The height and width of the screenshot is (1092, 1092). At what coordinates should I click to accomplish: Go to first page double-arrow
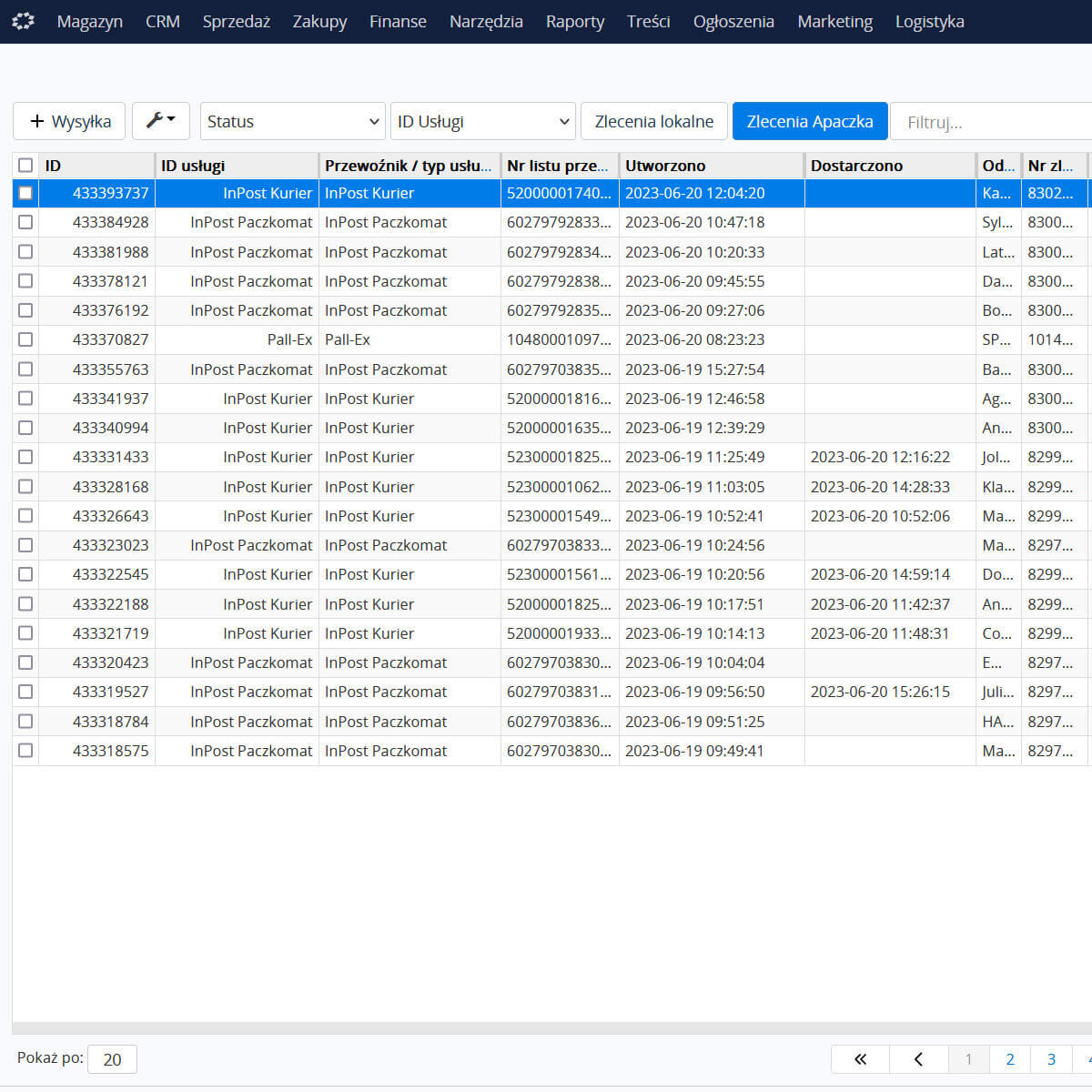tap(860, 1059)
